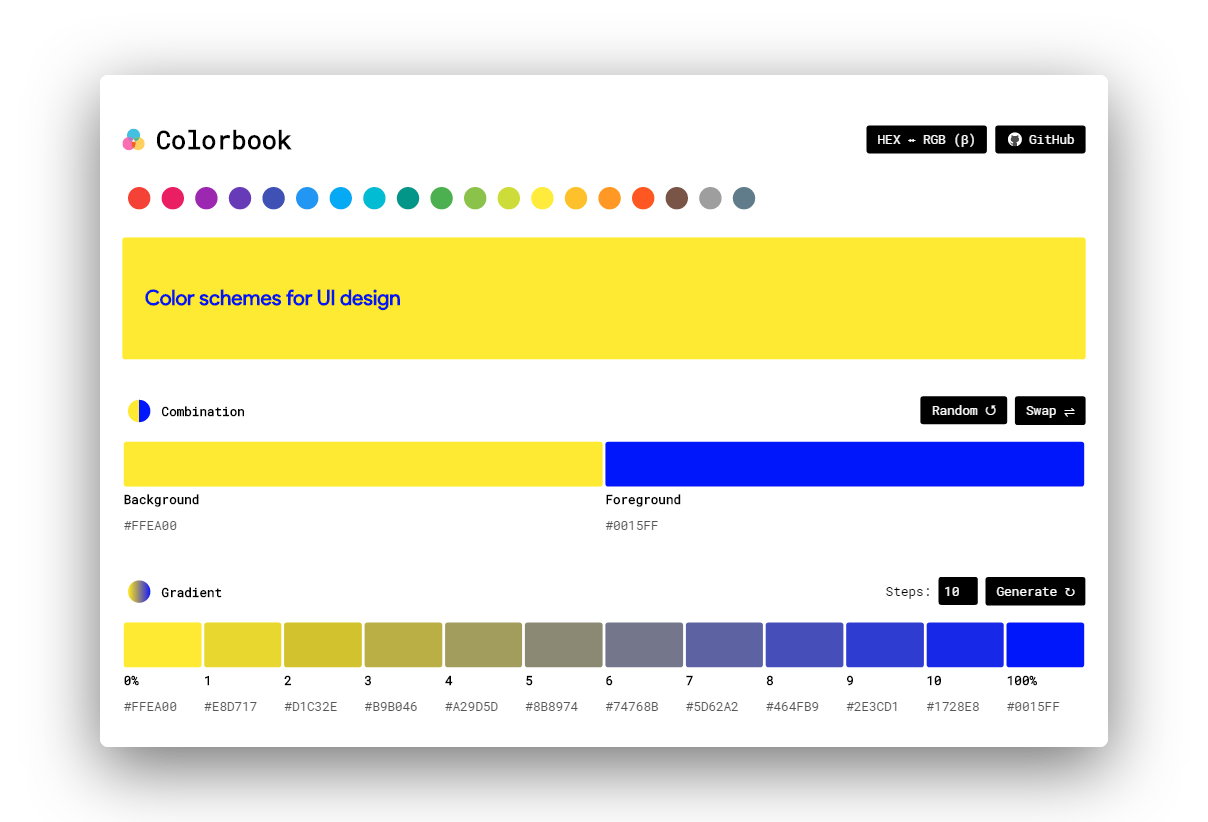Copy gradient hex #E8D717
The width and height of the screenshot is (1208, 822).
[231, 707]
